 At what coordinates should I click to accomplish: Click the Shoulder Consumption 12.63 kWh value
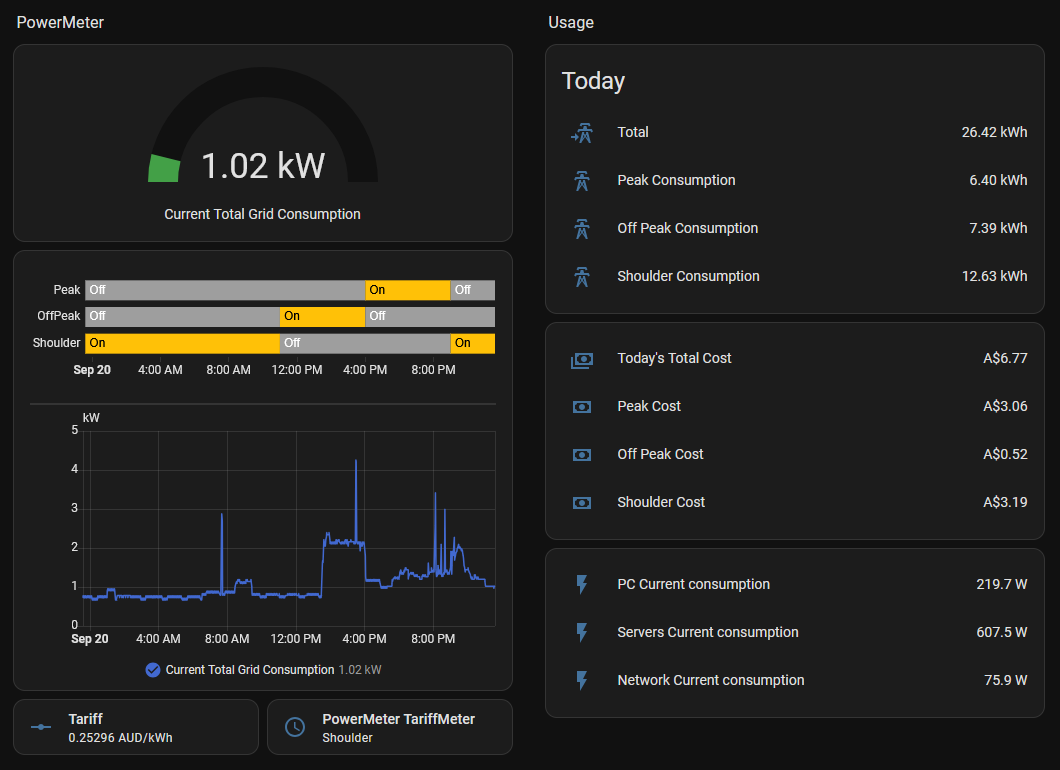coord(994,276)
